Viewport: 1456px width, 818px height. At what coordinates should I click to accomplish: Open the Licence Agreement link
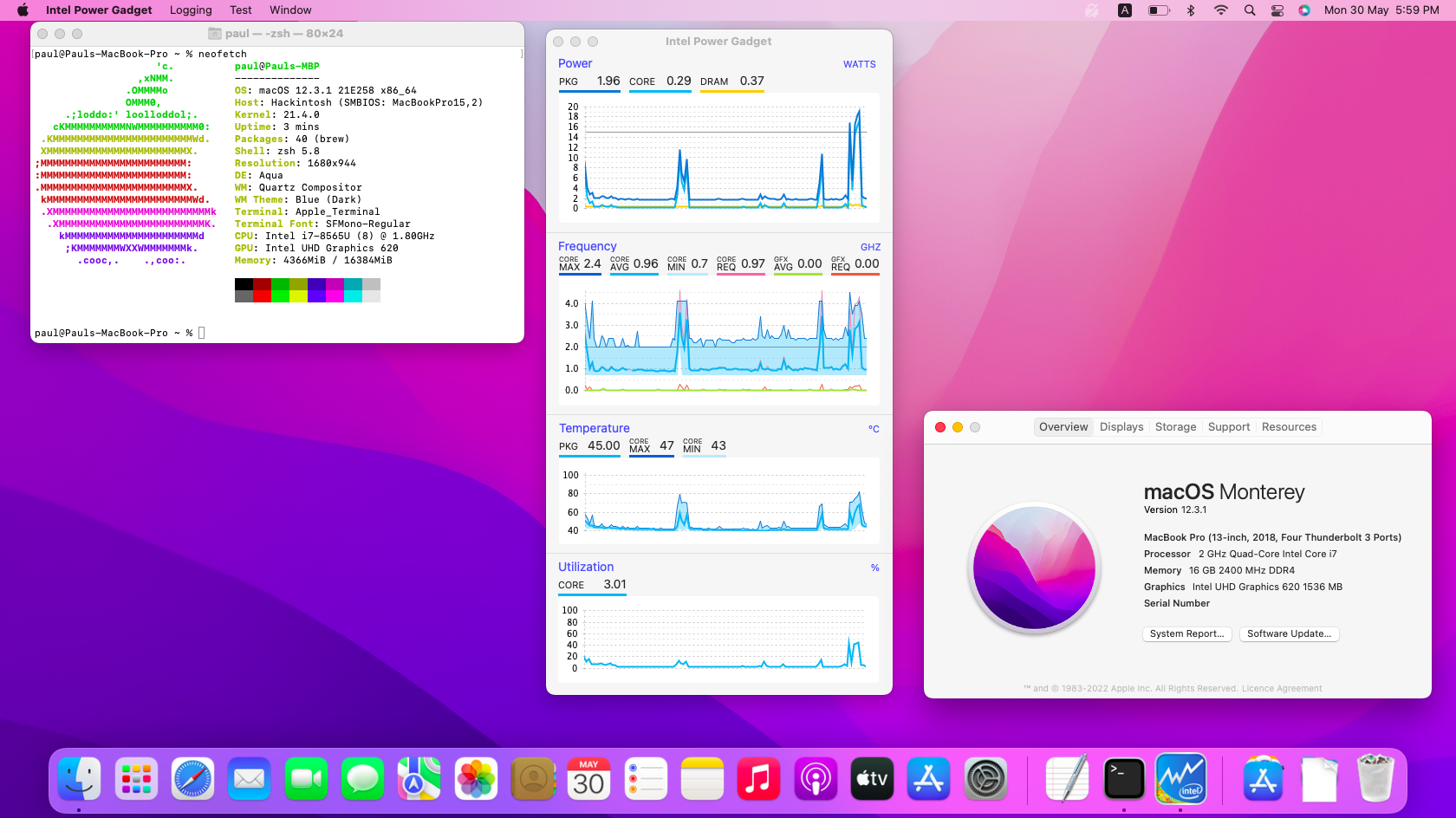coord(1282,689)
